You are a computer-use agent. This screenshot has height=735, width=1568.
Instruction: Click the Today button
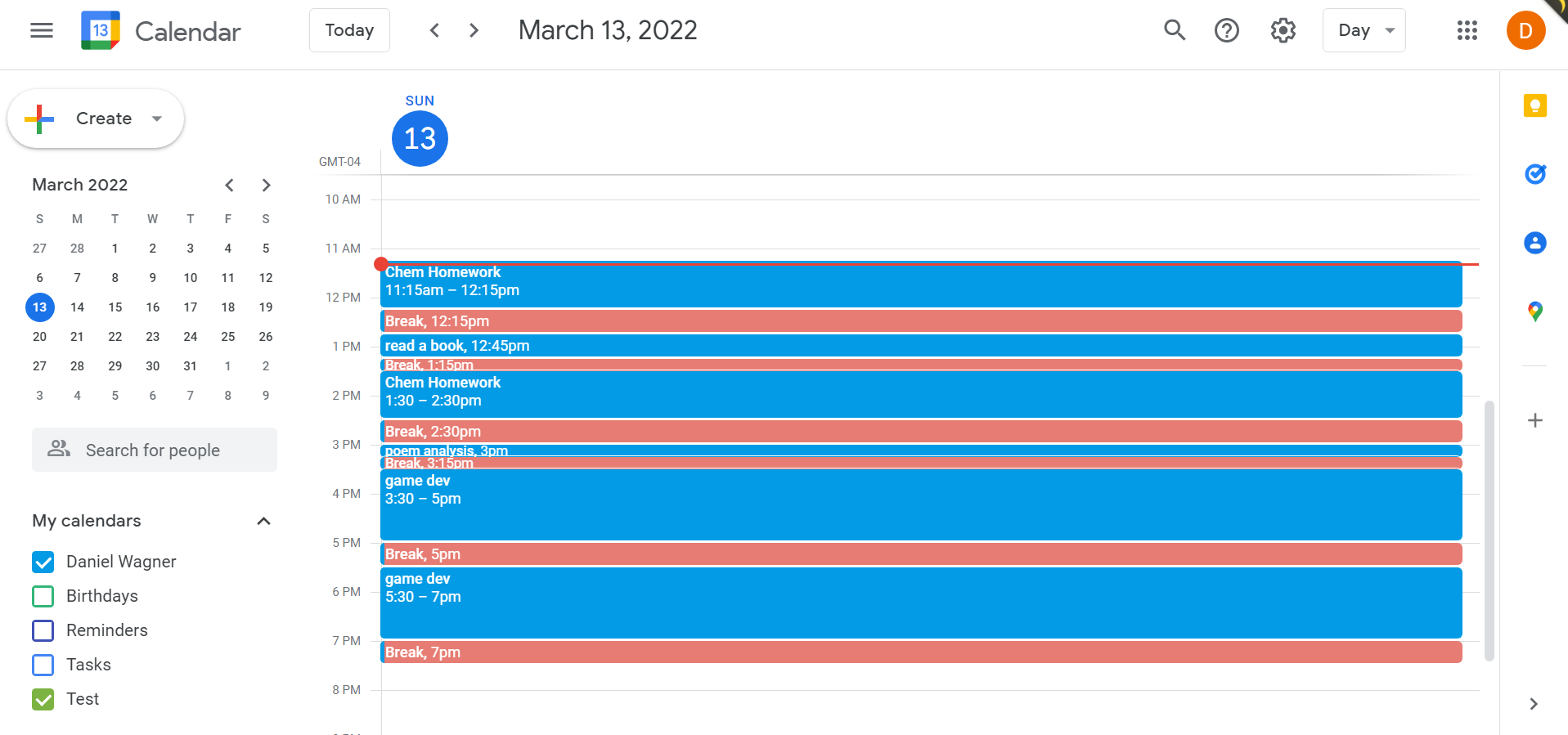pyautogui.click(x=349, y=30)
